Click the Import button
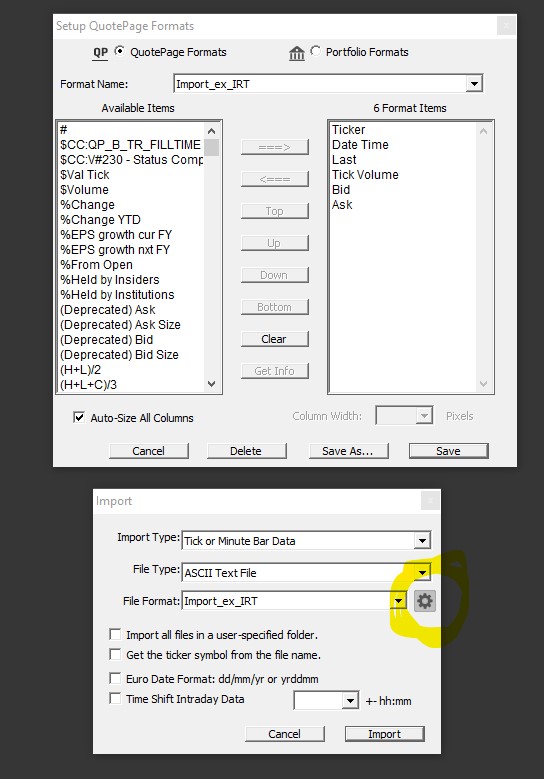This screenshot has width=544, height=779. (x=385, y=734)
